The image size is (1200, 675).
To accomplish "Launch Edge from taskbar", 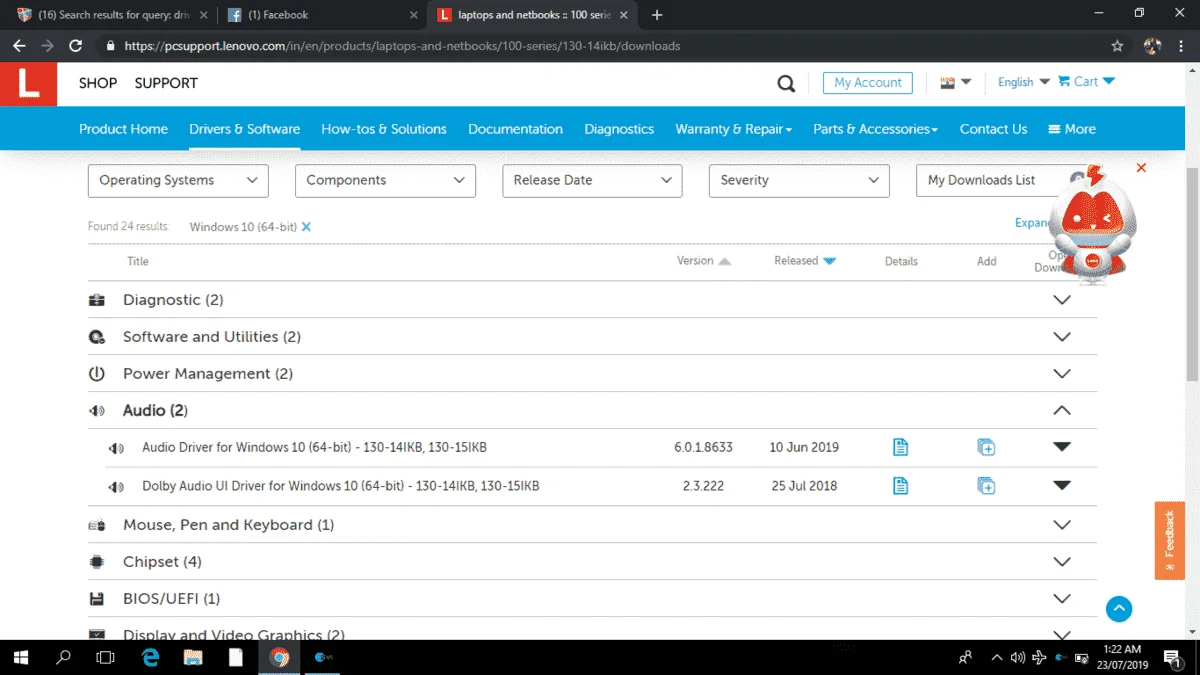I will click(x=151, y=657).
